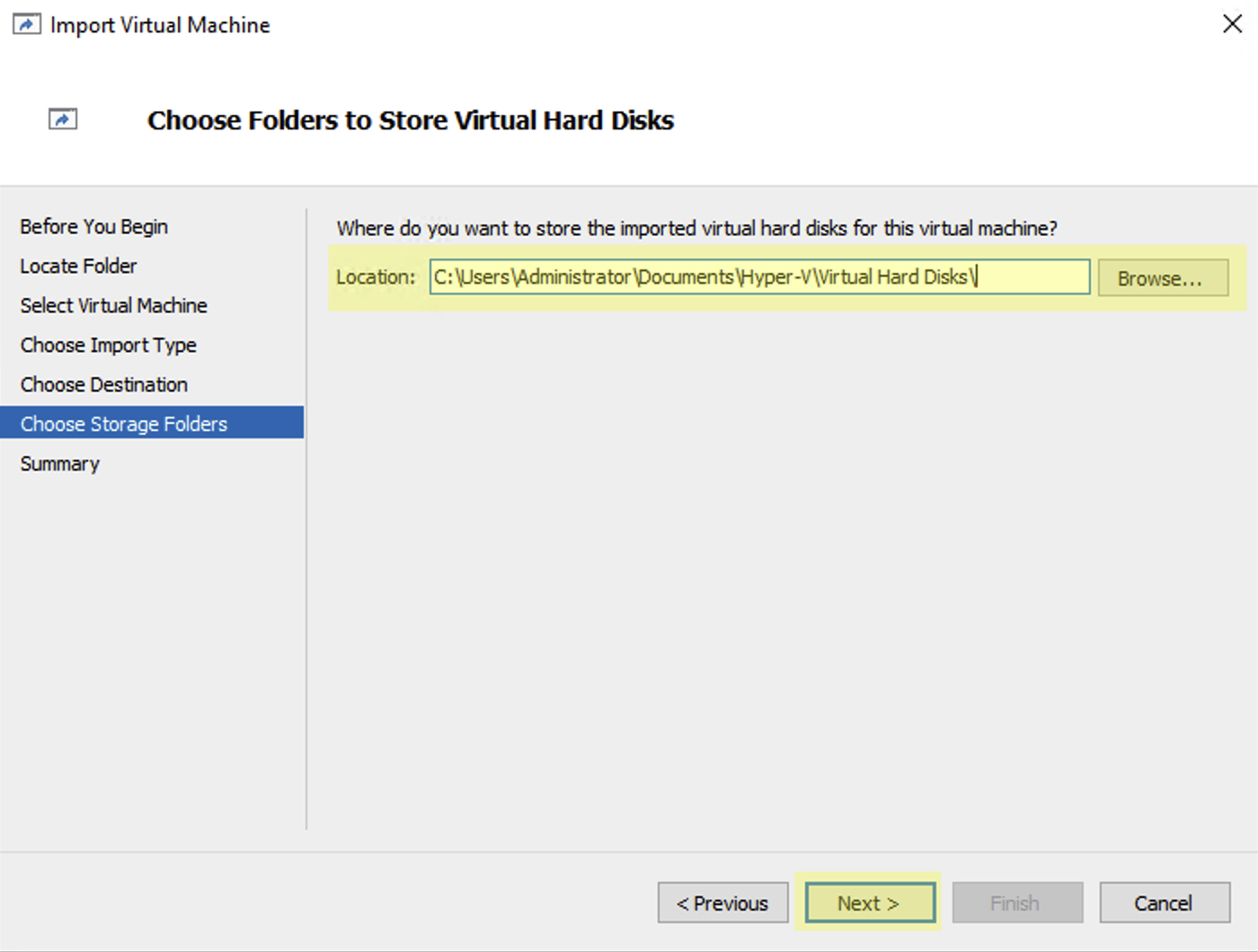Click the Import Virtual Machine title bar icon
The image size is (1258, 952).
pos(26,25)
